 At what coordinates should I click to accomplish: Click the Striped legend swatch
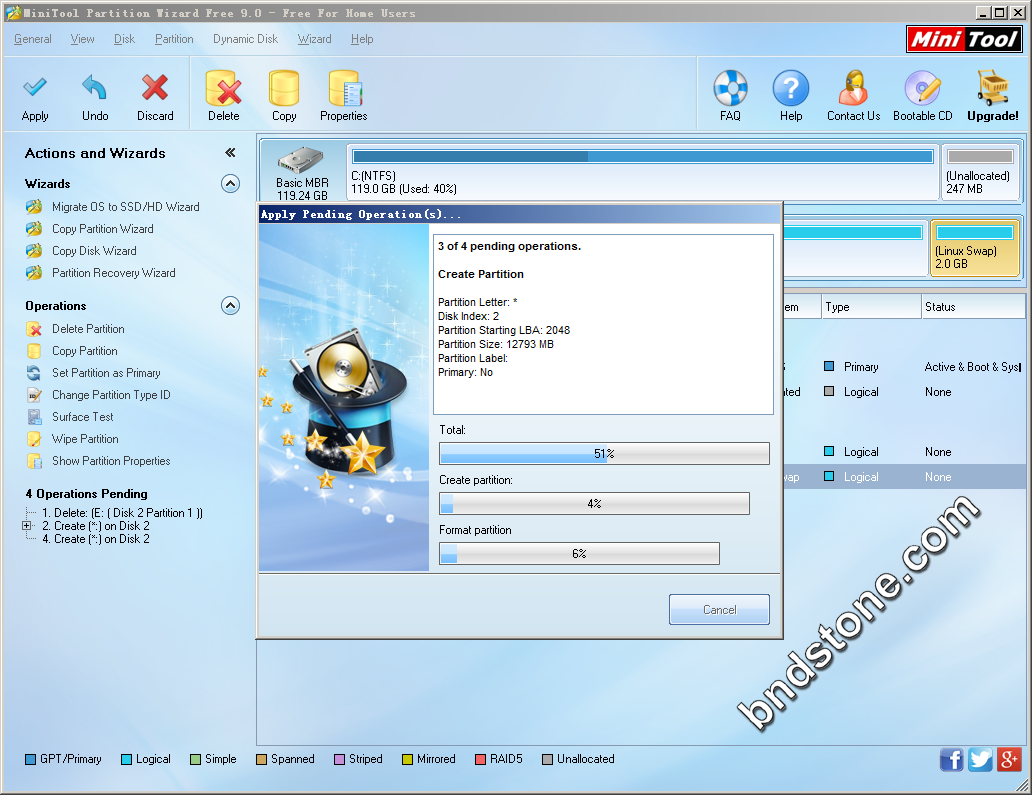(x=340, y=759)
